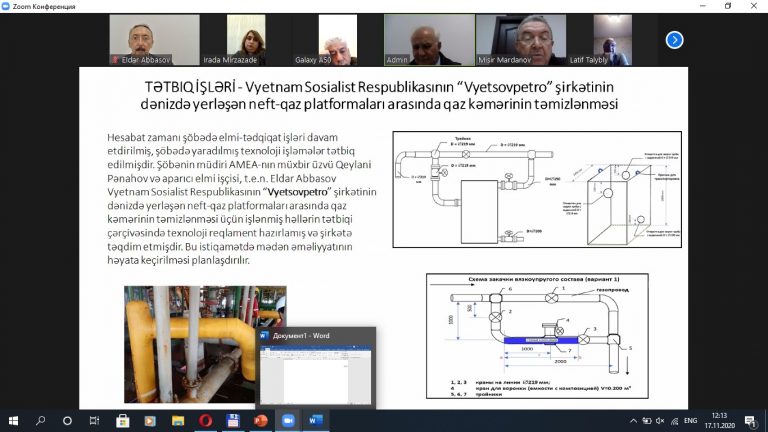Select Eldar Abbasov's video tile
768x432 pixels.
[x=138, y=40]
